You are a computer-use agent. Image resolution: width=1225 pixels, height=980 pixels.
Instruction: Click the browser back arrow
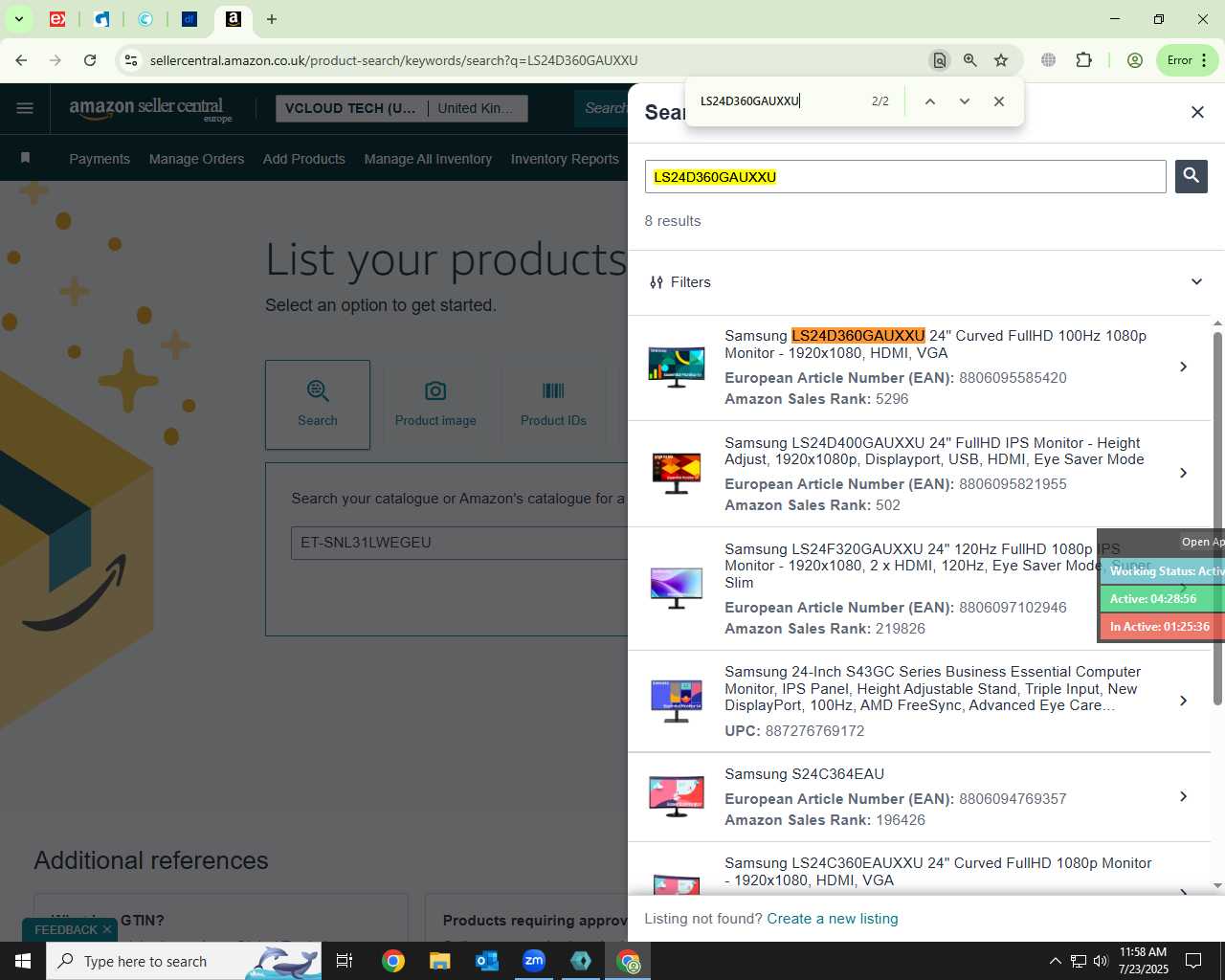(x=21, y=60)
